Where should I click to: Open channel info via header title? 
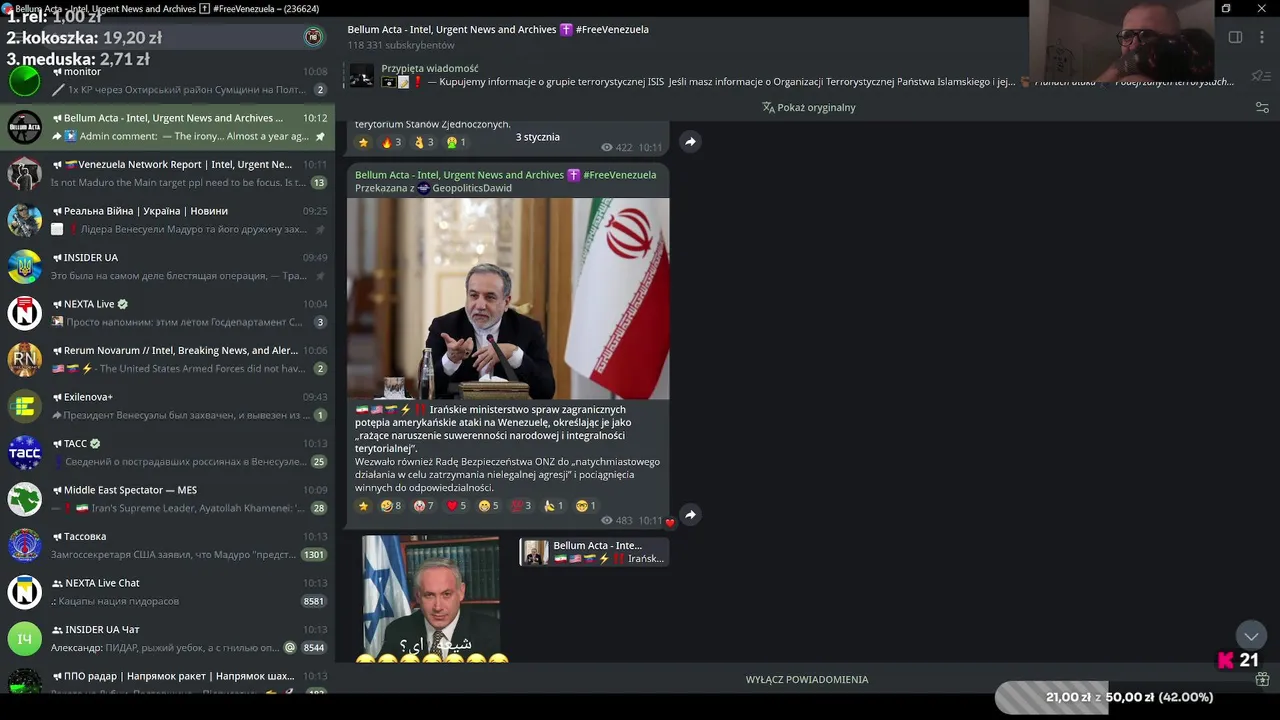[x=498, y=30]
